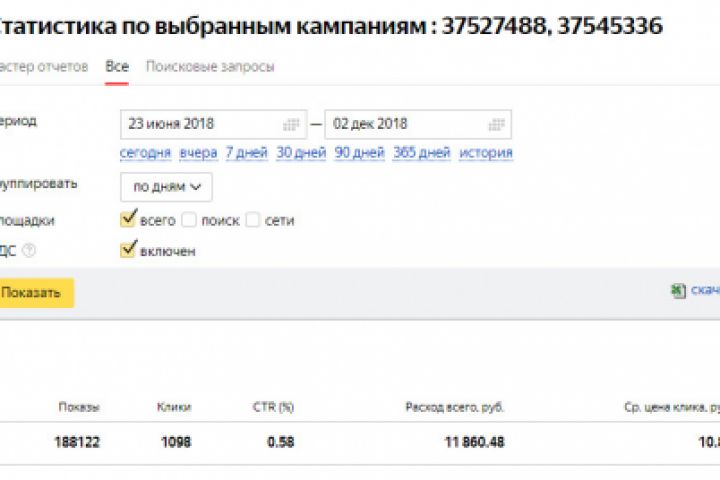Enable the "поиск" checkbox
The width and height of the screenshot is (720, 480).
click(x=189, y=220)
